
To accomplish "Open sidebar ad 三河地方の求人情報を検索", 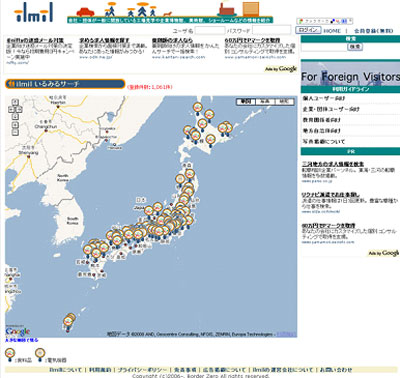I will (333, 164).
